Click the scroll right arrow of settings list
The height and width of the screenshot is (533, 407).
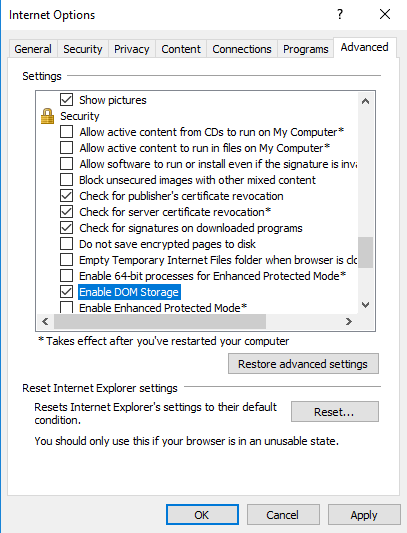pos(349,321)
